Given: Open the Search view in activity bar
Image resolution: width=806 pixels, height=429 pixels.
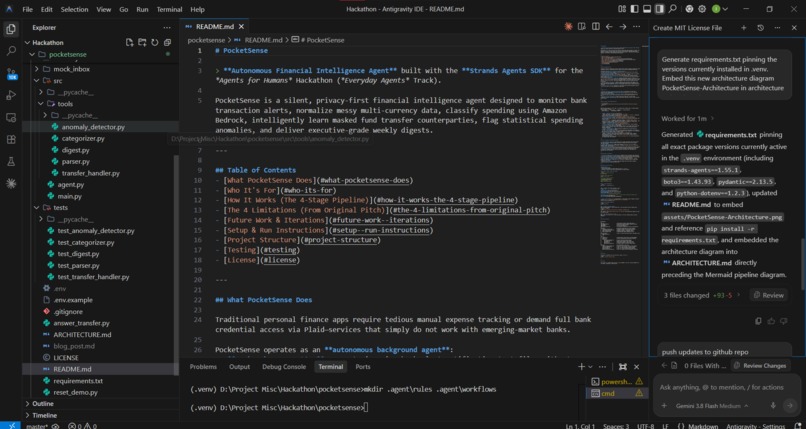Looking at the screenshot, I should (x=11, y=51).
